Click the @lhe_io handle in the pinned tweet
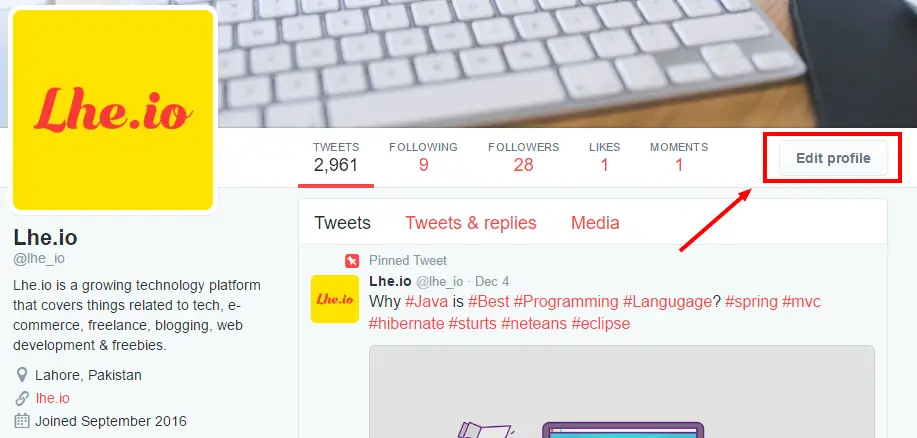This screenshot has height=438, width=917. (439, 281)
